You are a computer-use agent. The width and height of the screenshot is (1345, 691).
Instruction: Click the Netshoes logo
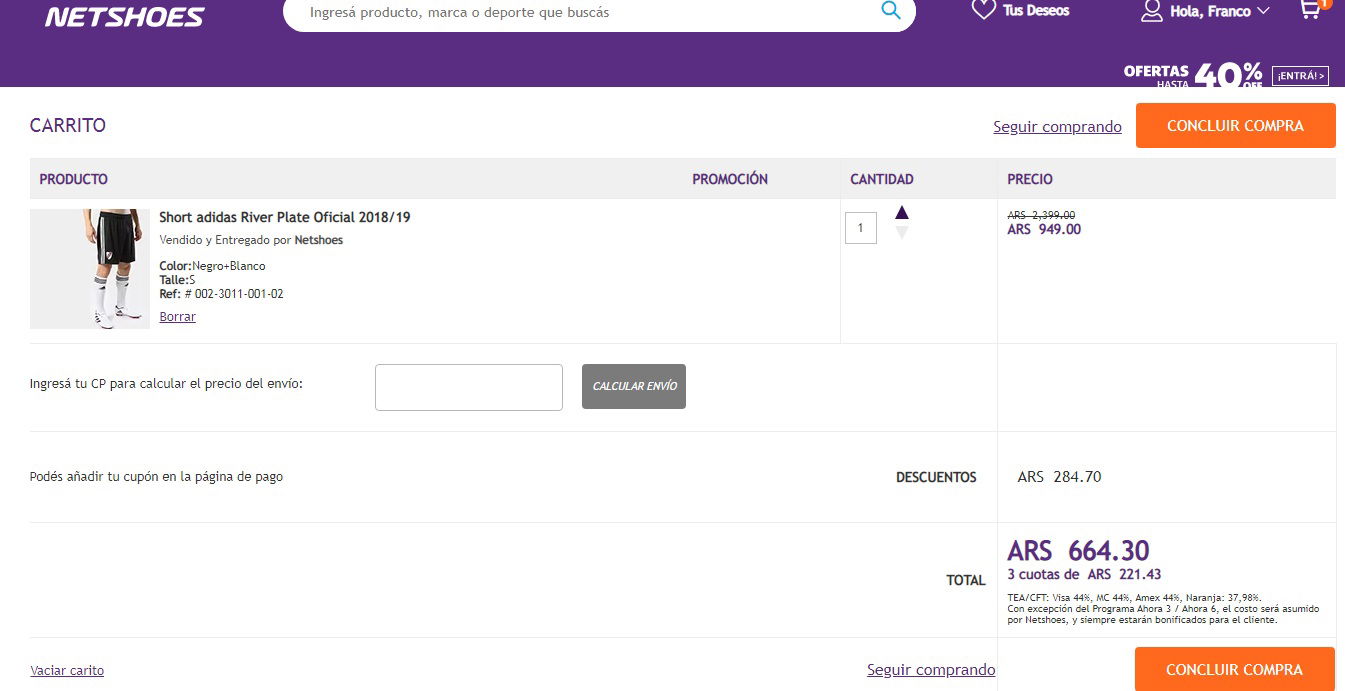point(125,16)
